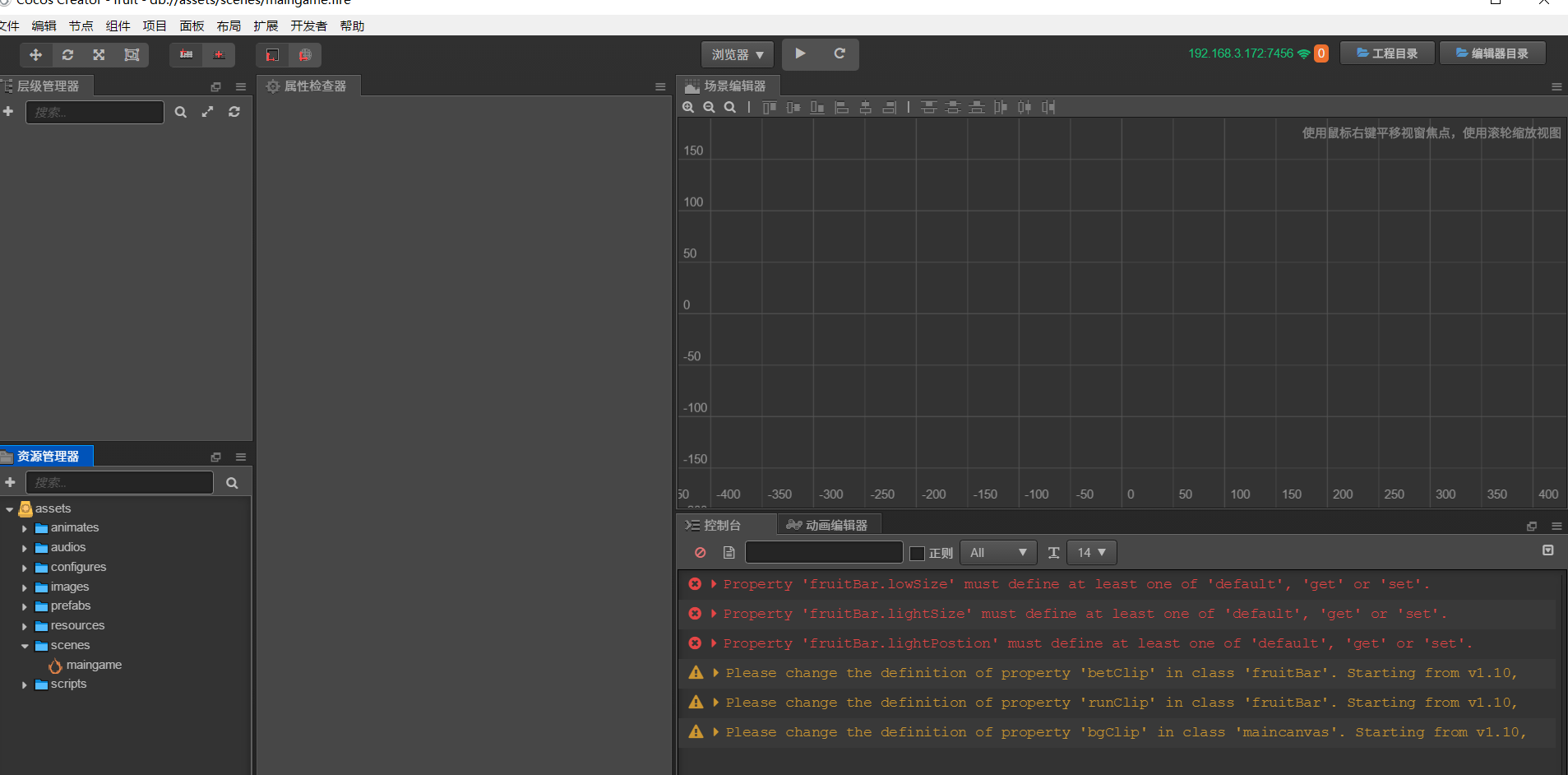Image resolution: width=1568 pixels, height=775 pixels.
Task: Open the 帮助 menu
Action: (x=352, y=26)
